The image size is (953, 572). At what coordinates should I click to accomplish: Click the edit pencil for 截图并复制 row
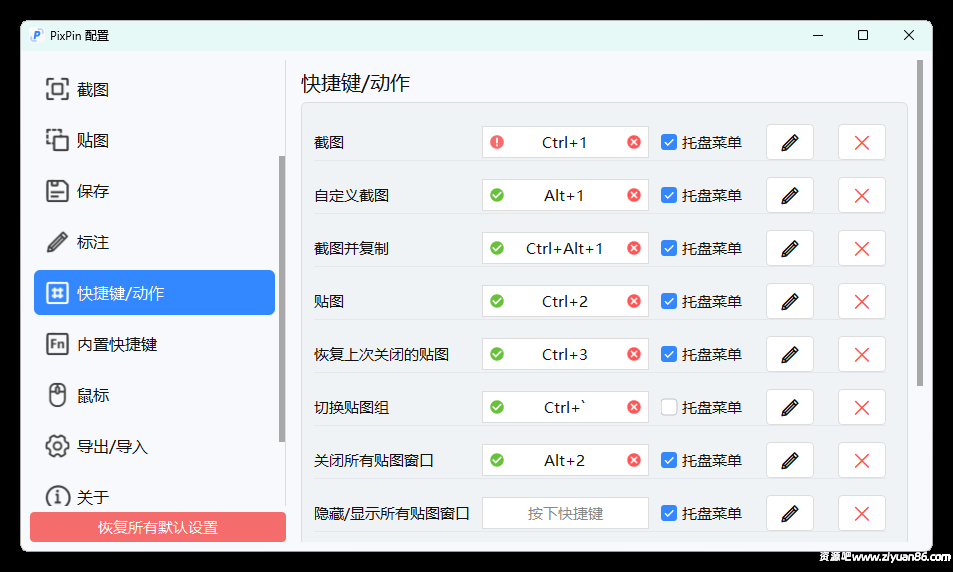790,248
